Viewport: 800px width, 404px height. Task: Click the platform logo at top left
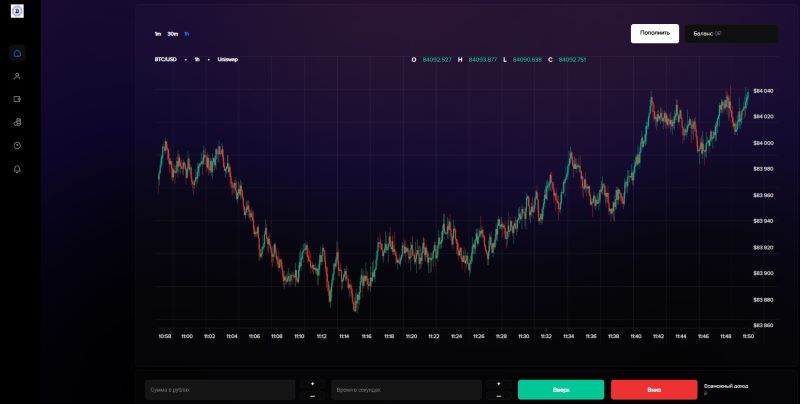tap(17, 11)
